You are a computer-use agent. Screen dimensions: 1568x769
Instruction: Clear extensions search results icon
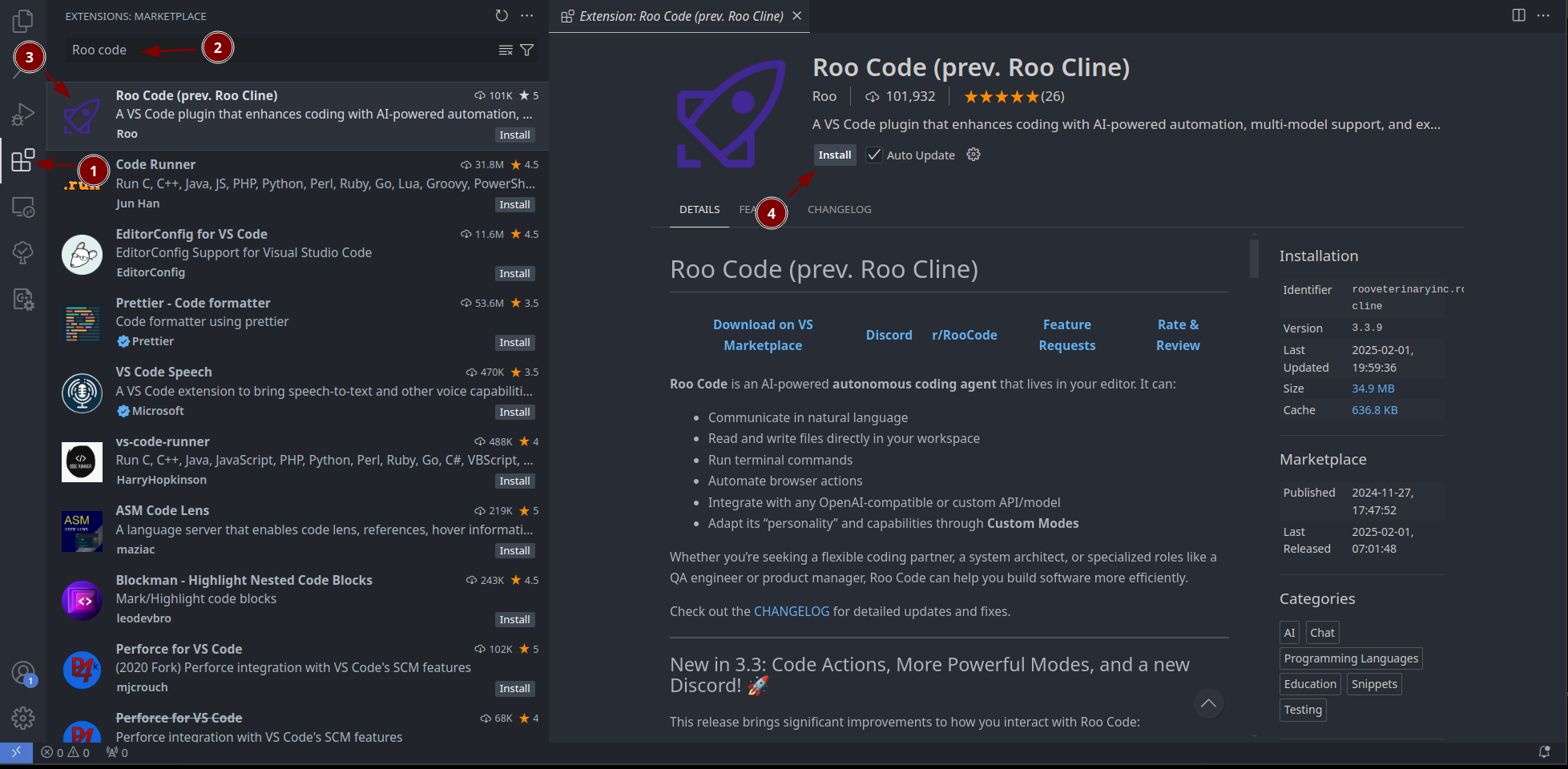pos(506,50)
